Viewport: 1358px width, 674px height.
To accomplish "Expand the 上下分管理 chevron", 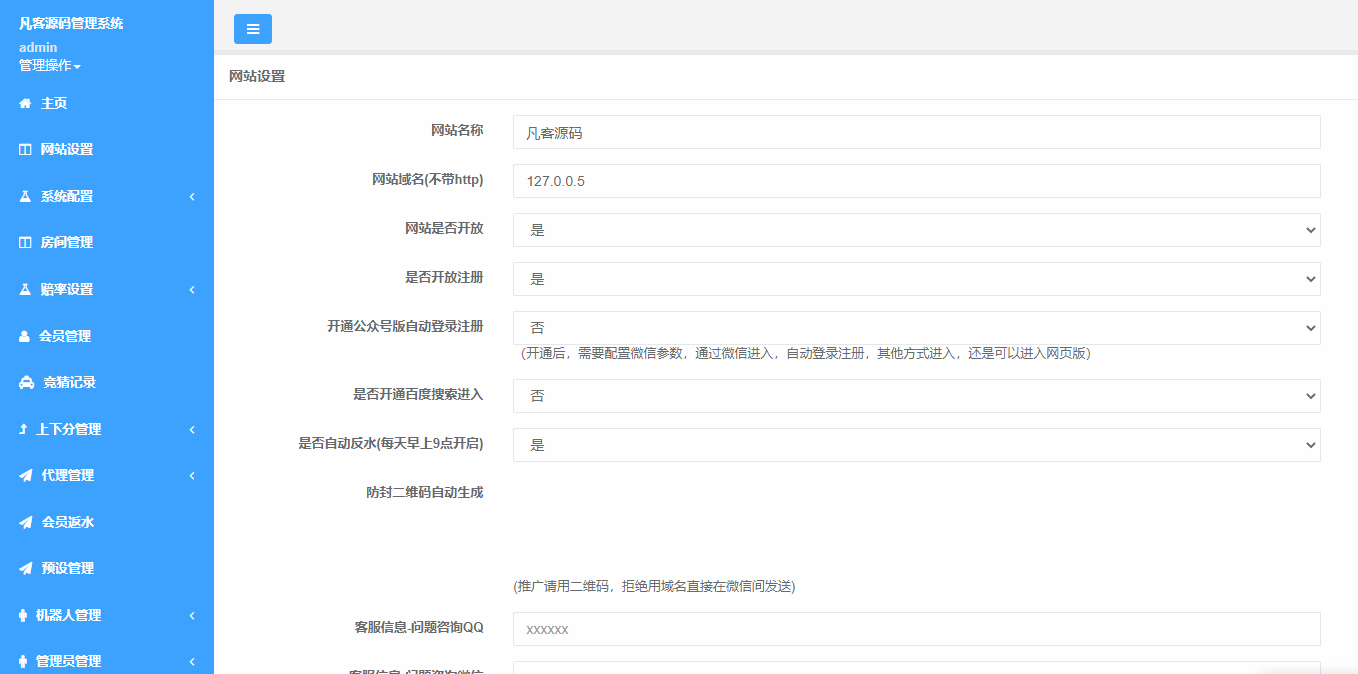I will (x=192, y=430).
